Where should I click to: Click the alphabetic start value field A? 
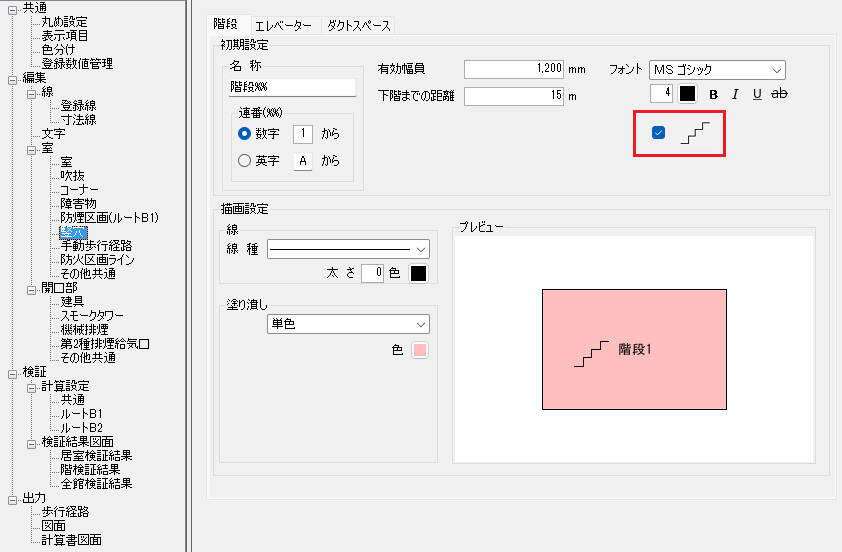(303, 161)
